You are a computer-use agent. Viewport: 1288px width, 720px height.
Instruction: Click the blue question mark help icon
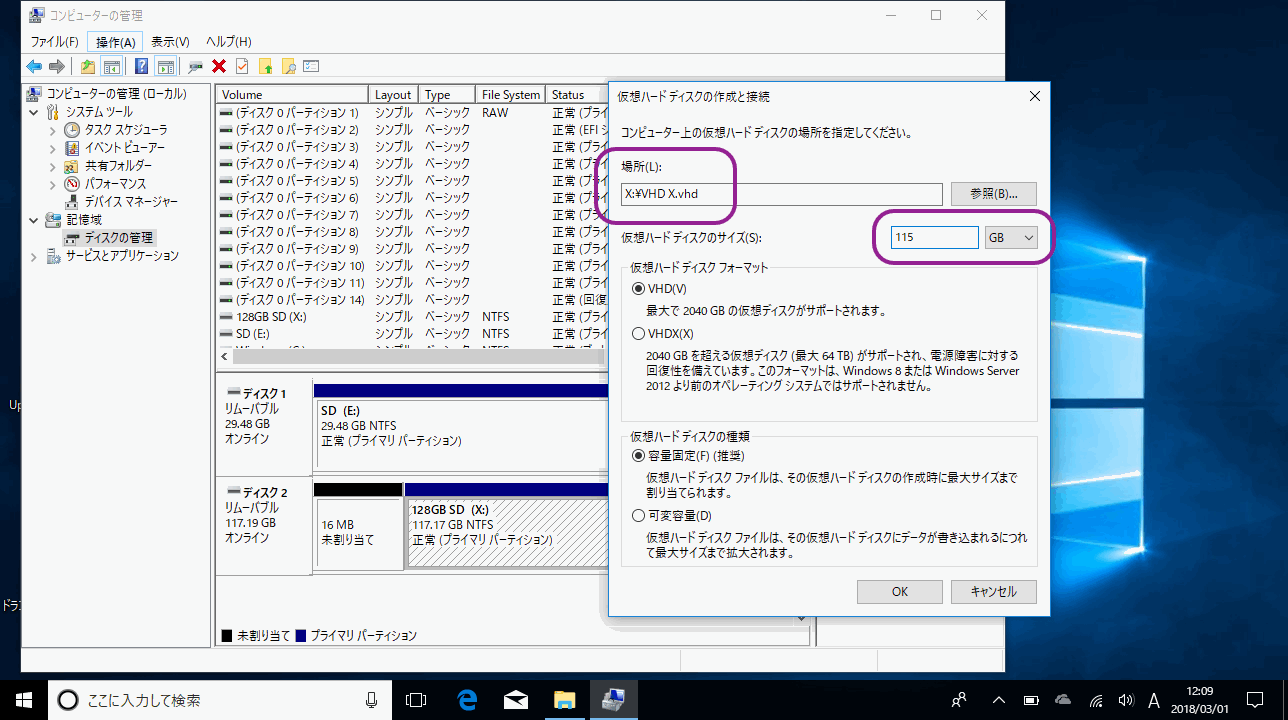tap(141, 66)
